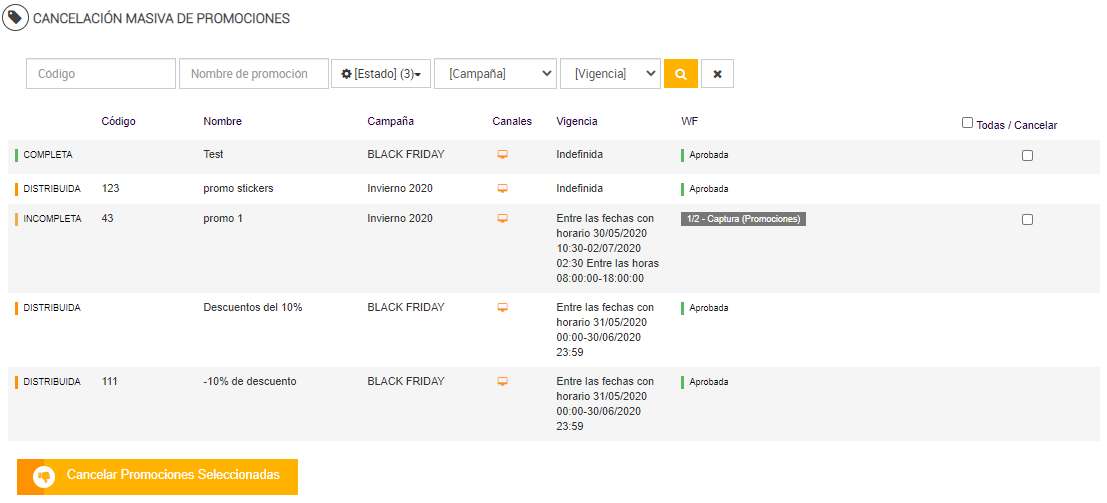Focus the Codigo input field
The height and width of the screenshot is (503, 1107).
tap(101, 74)
